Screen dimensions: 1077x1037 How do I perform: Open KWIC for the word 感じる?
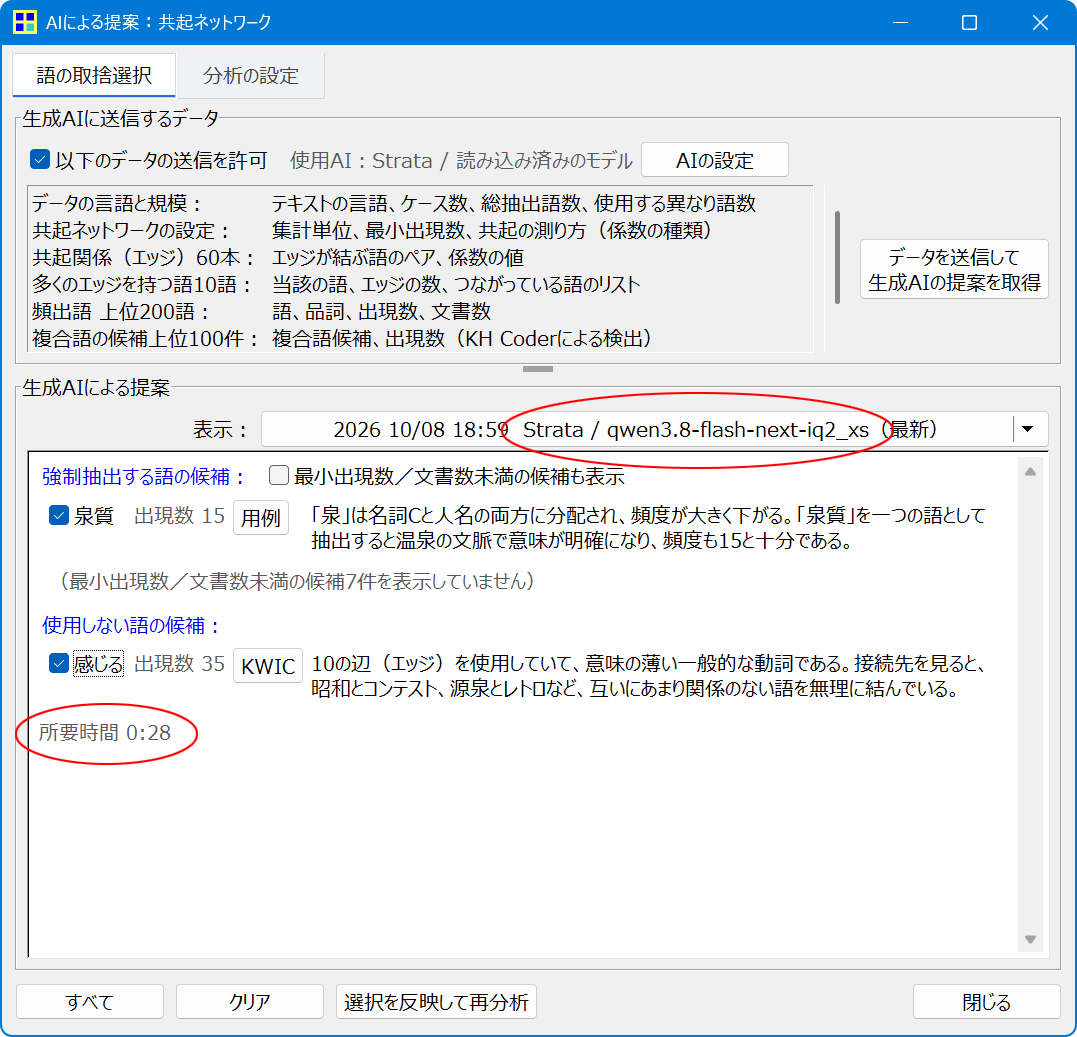click(x=268, y=665)
